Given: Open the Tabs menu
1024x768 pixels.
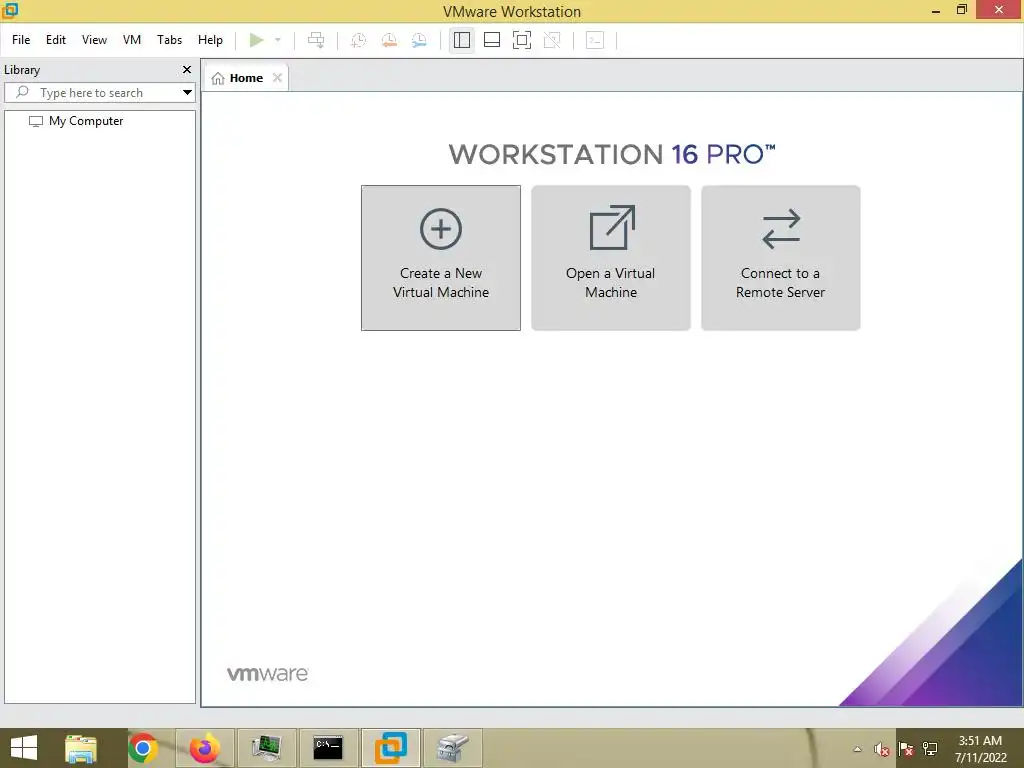Looking at the screenshot, I should (169, 40).
